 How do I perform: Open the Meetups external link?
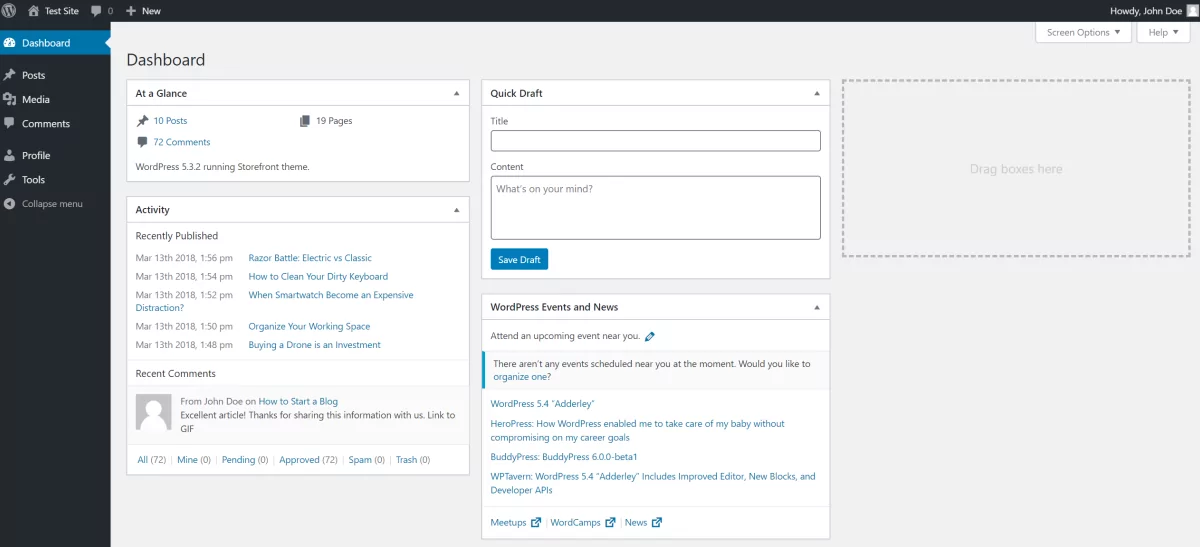point(516,522)
